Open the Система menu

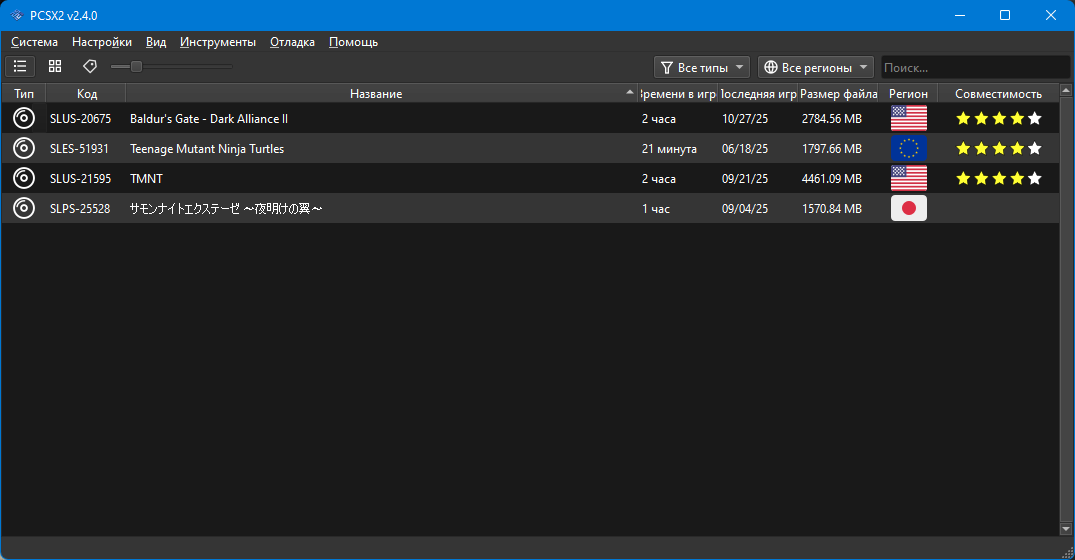tap(34, 42)
